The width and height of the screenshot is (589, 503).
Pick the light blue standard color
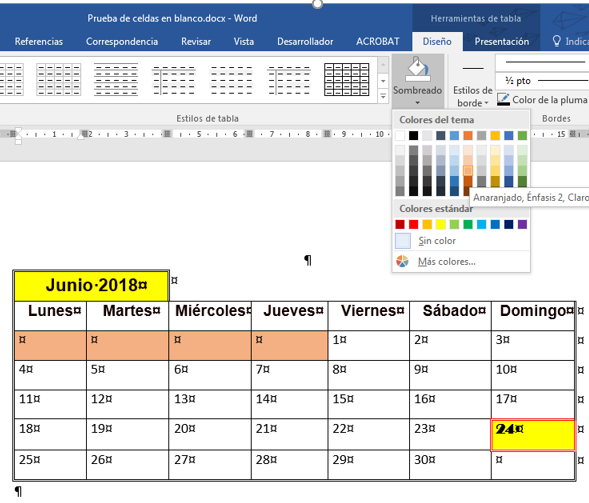pyautogui.click(x=481, y=224)
